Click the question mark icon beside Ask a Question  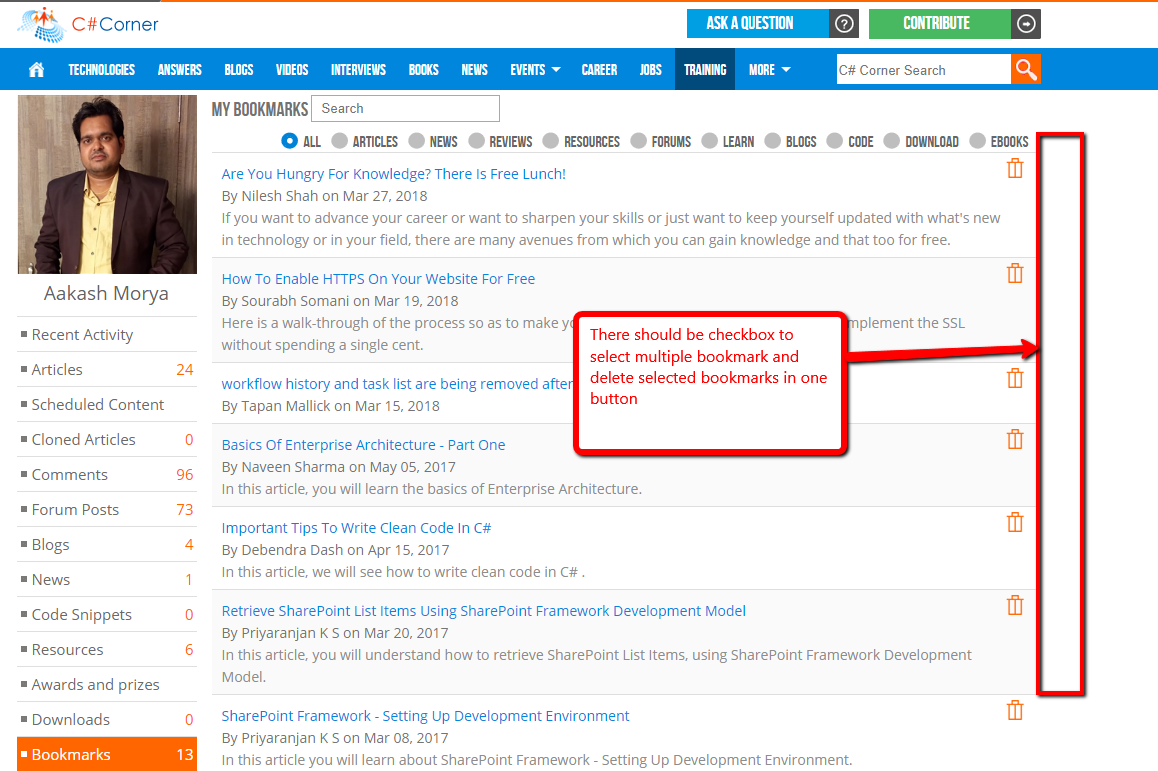tap(844, 24)
